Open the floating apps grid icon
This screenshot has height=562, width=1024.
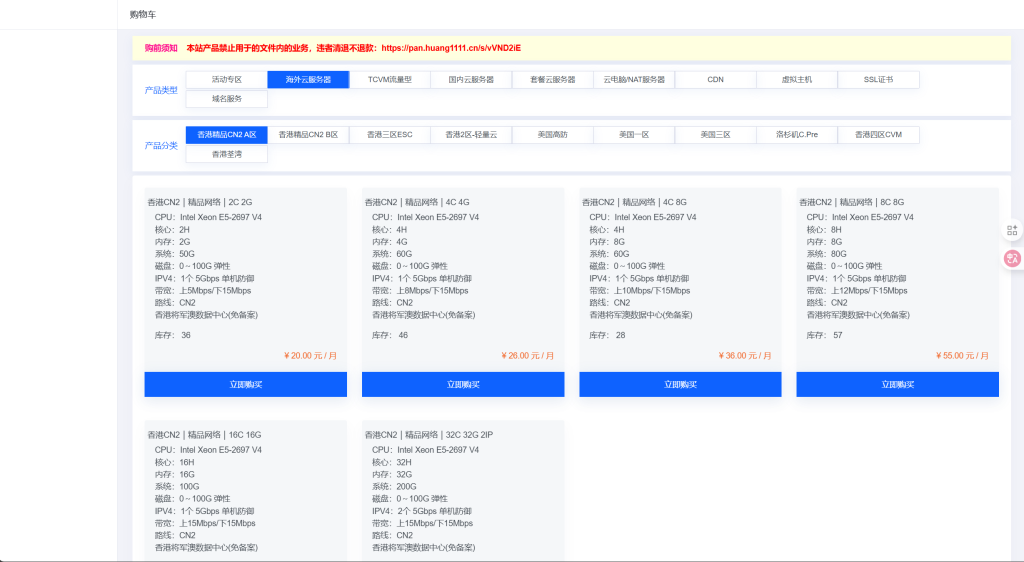click(1012, 230)
